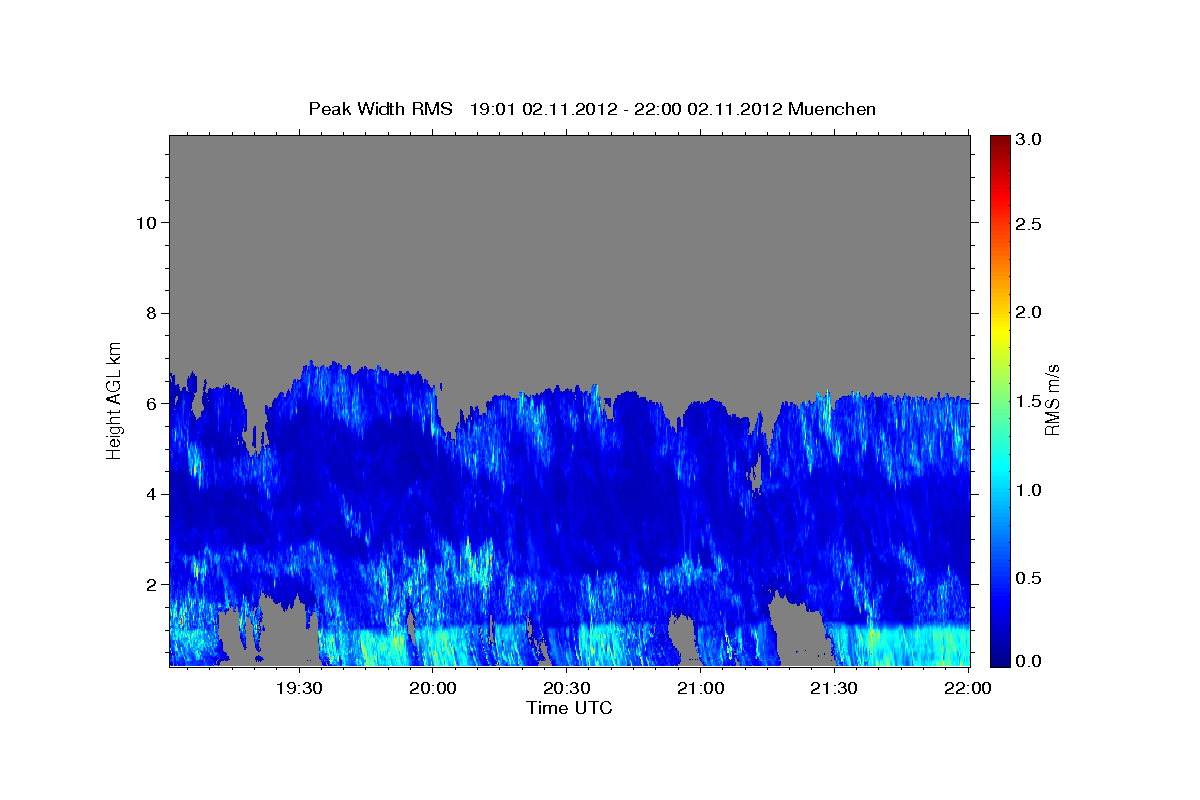Click the 21:00 time tick label
1200x800 pixels.
[x=700, y=689]
